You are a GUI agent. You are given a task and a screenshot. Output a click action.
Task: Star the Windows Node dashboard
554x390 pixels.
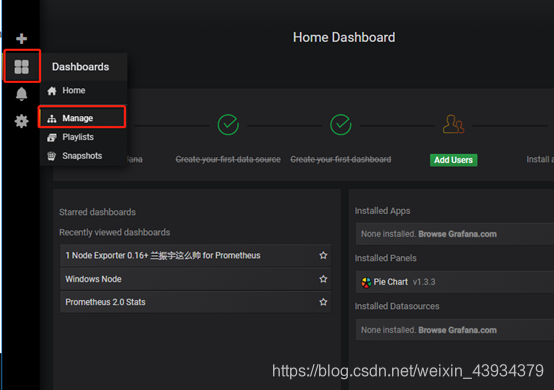[x=323, y=279]
